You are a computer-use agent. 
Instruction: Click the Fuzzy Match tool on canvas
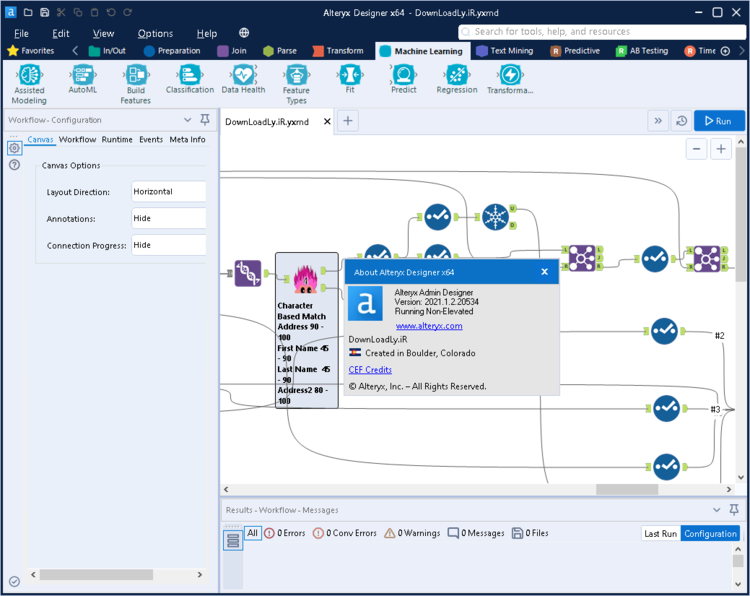coord(306,279)
